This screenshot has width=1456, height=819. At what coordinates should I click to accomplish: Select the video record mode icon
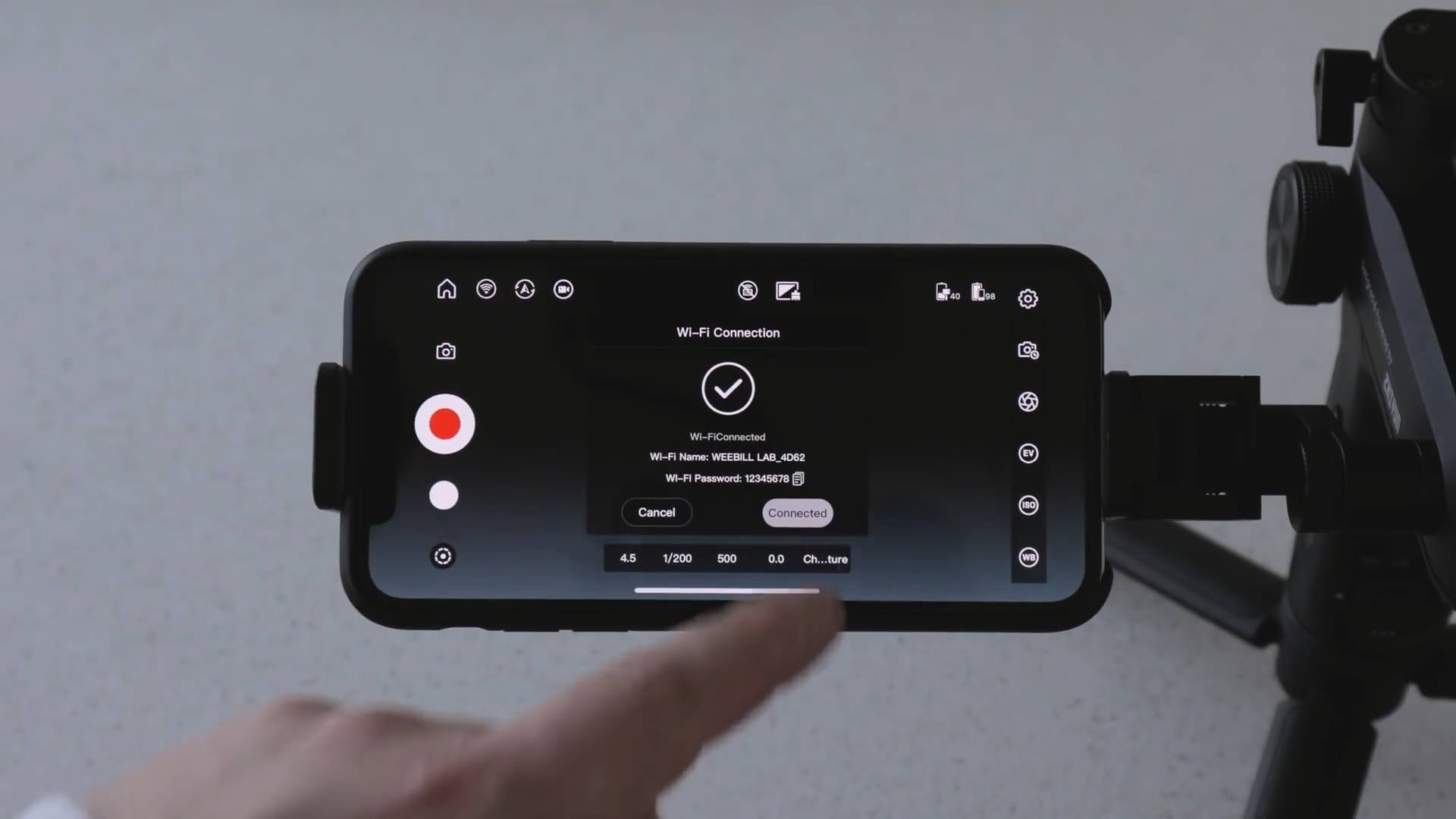[x=562, y=289]
